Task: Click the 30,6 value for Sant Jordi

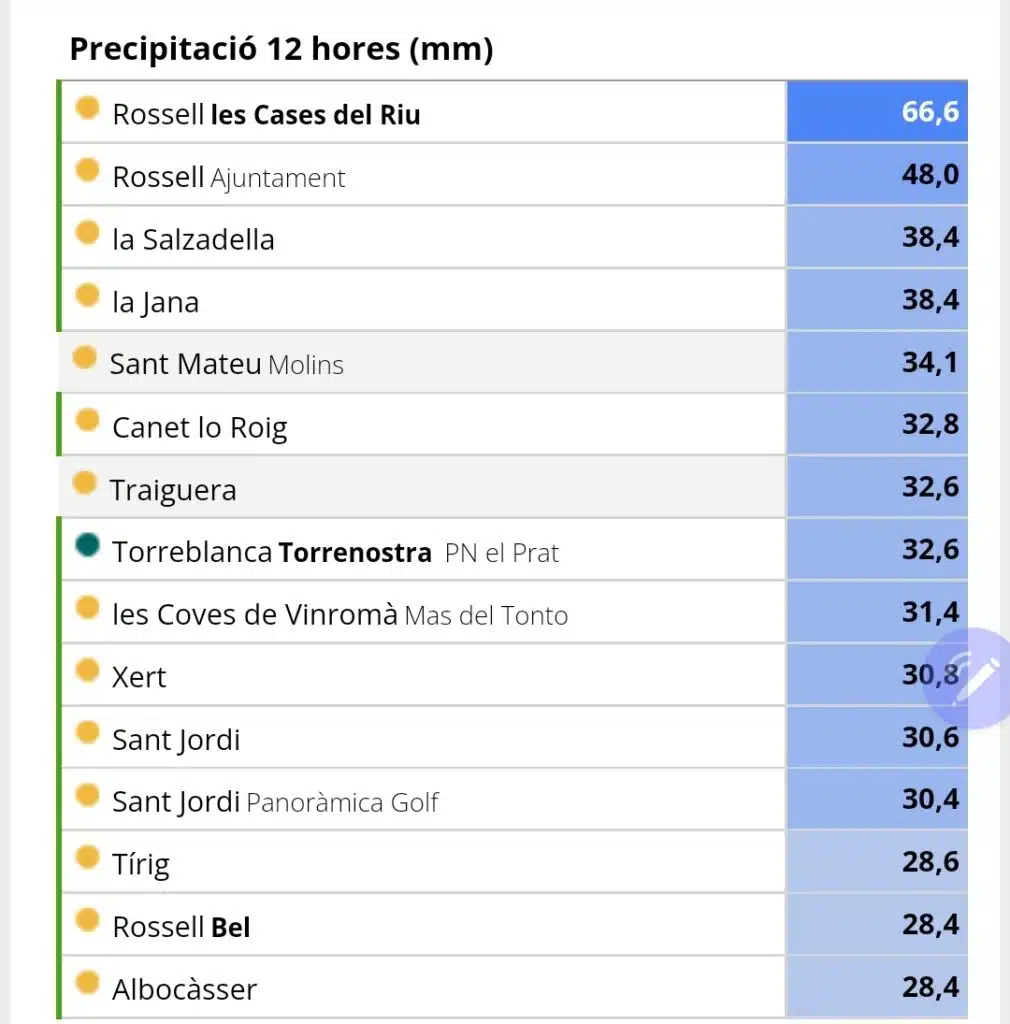Action: pyautogui.click(x=877, y=737)
